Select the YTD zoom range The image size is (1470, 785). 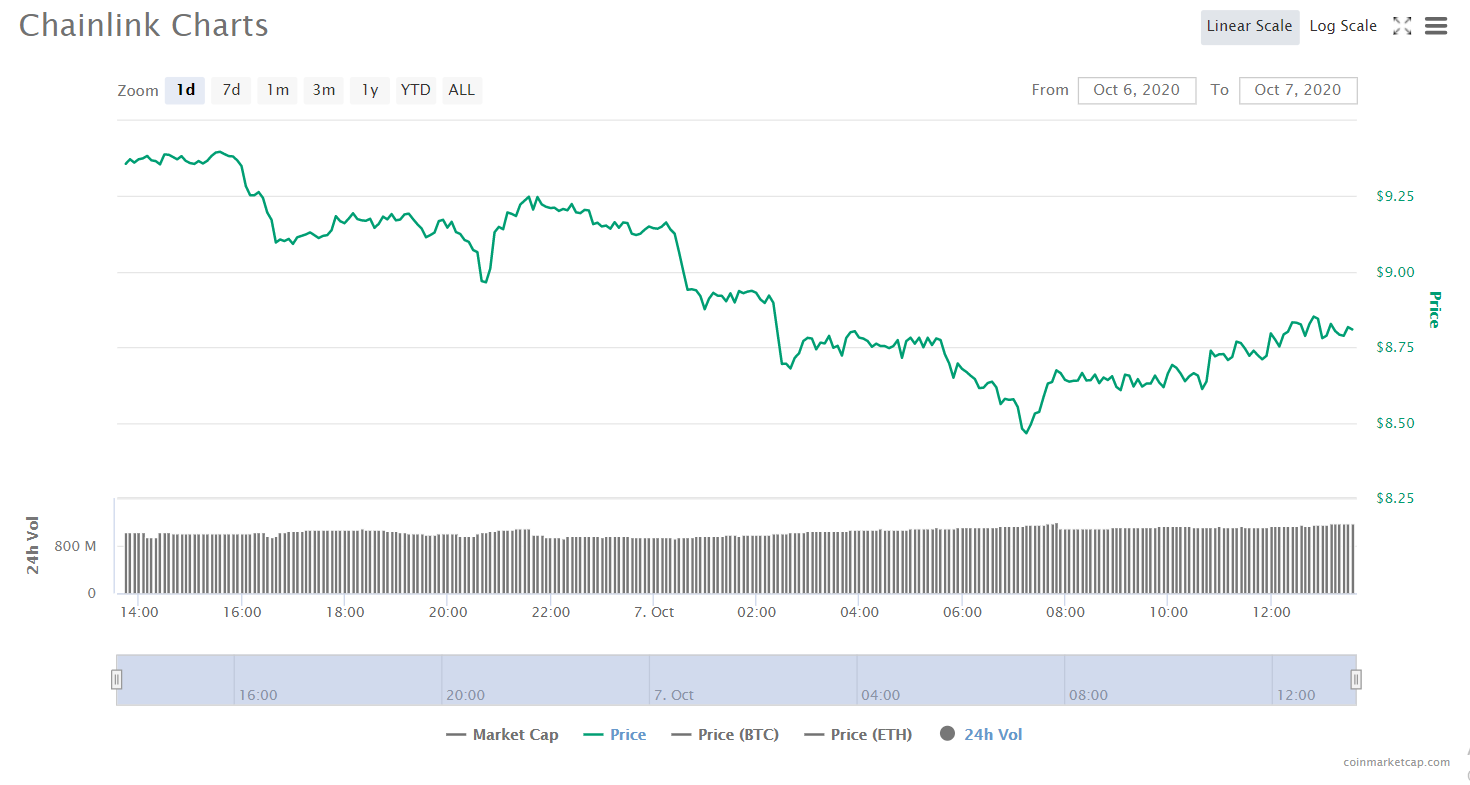pos(416,90)
